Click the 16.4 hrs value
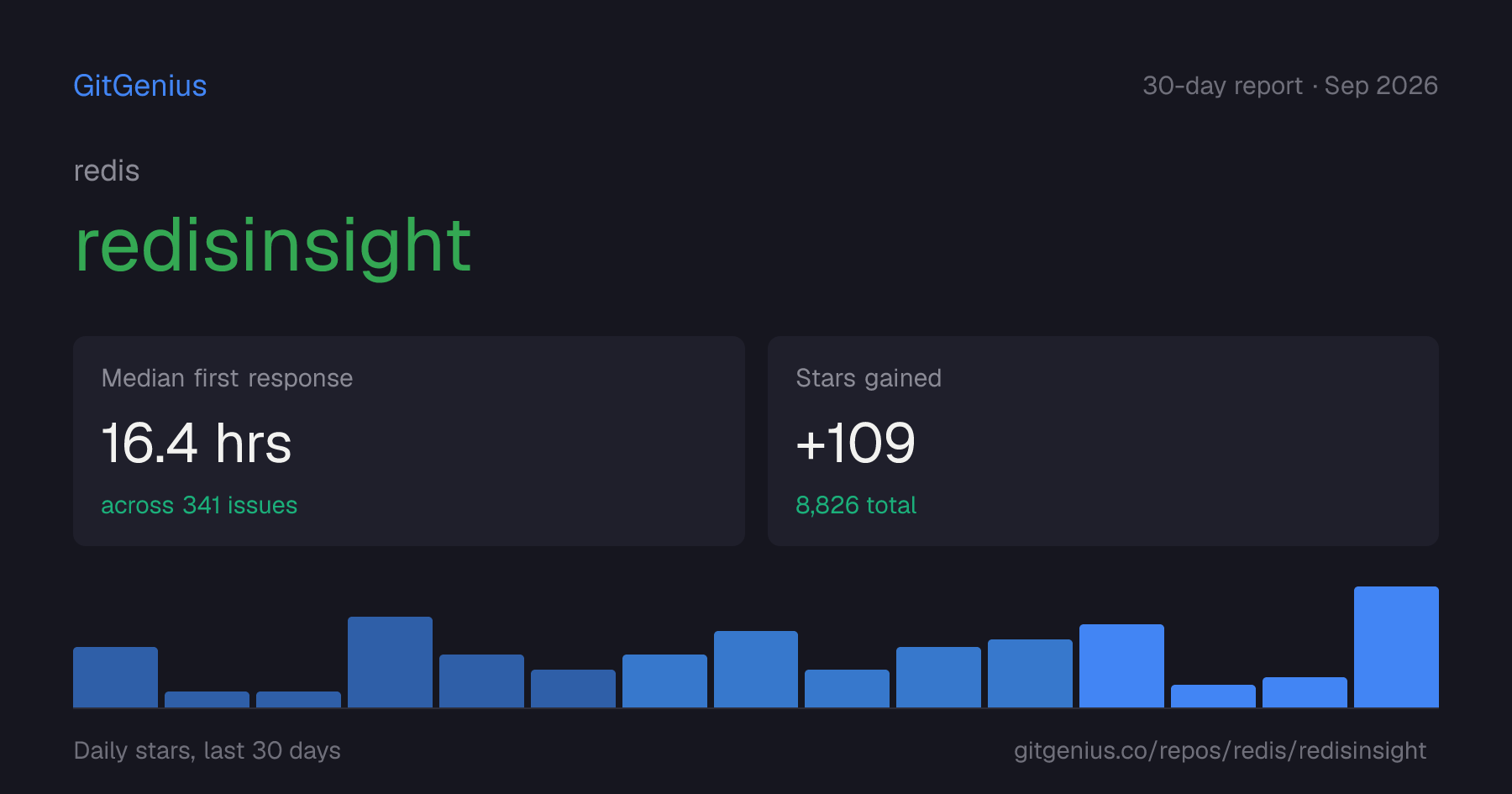 pyautogui.click(x=197, y=443)
